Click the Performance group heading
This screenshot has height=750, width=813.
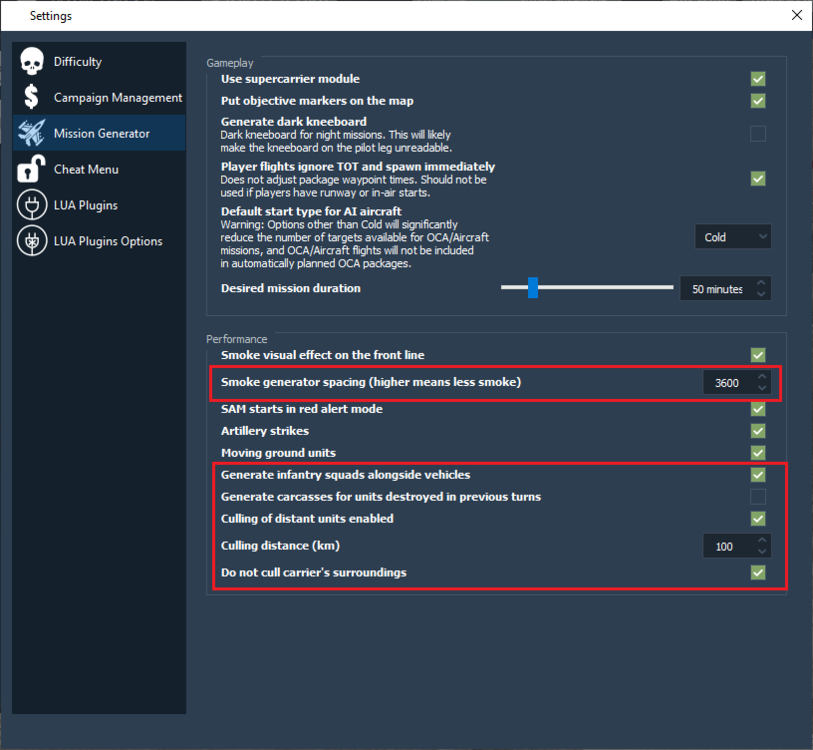[x=236, y=339]
